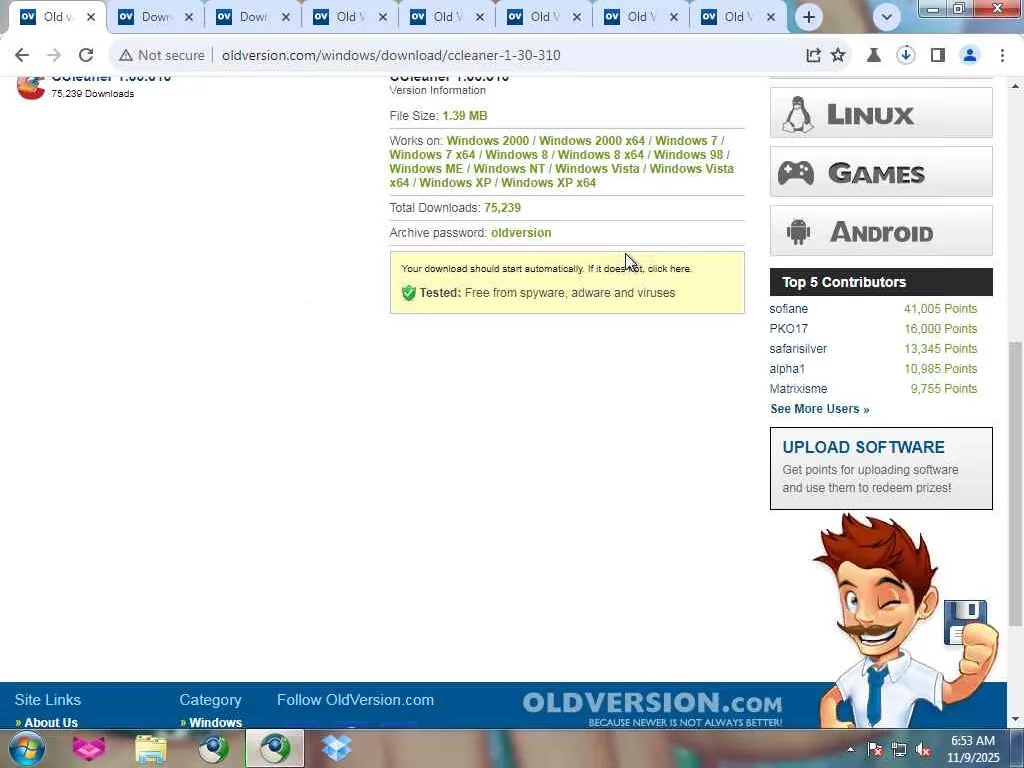The height and width of the screenshot is (768, 1024).
Task: Click the address bar URL
Action: 391,56
